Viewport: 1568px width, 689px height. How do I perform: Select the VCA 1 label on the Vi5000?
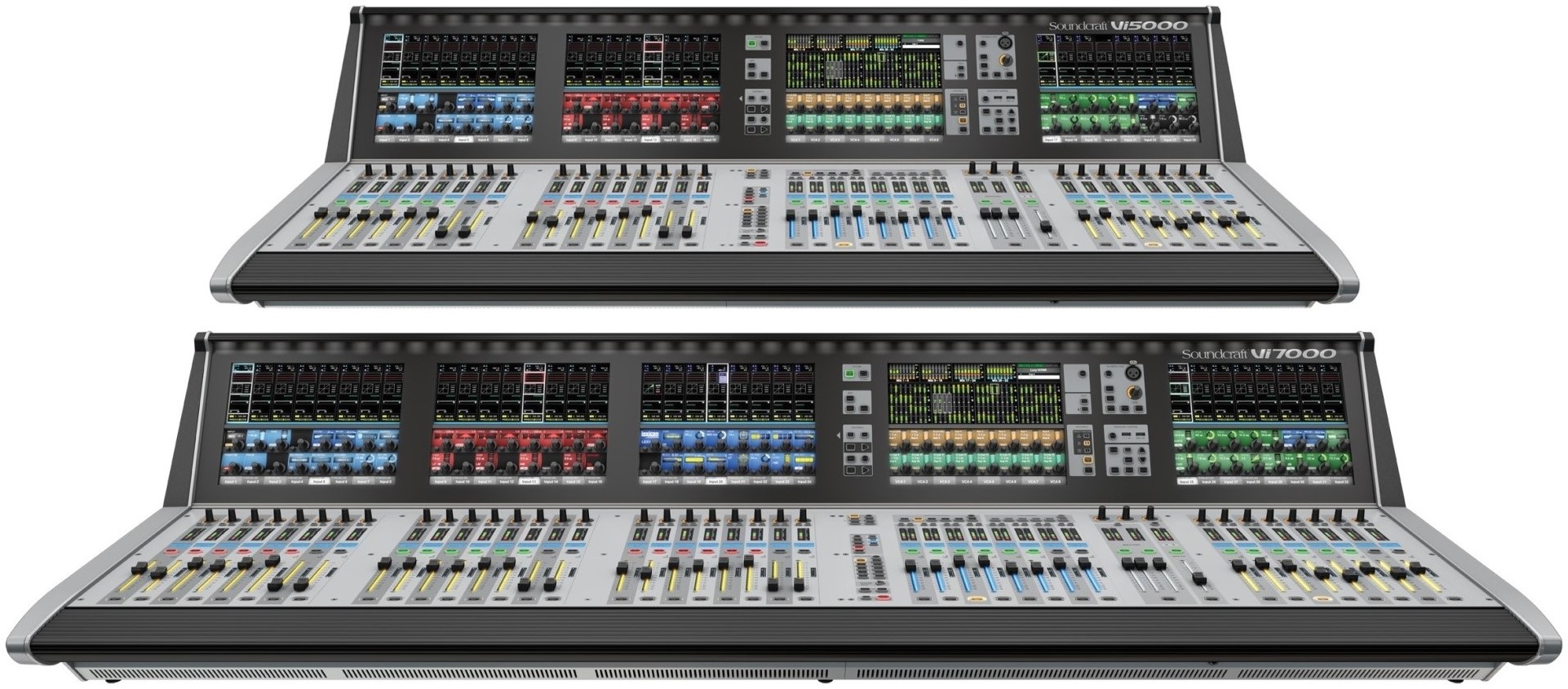click(795, 139)
